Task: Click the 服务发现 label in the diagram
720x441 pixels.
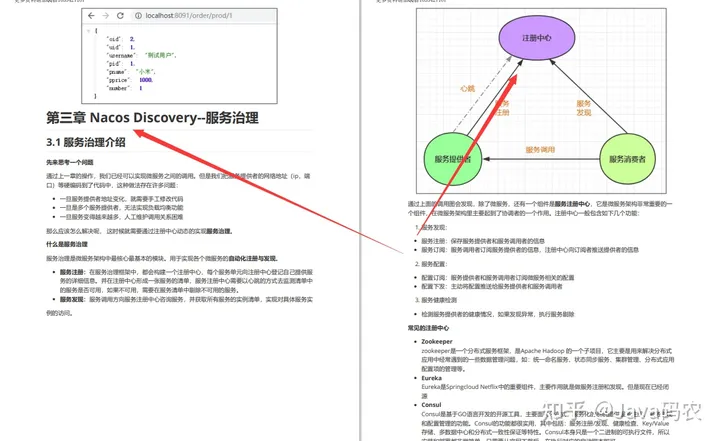Action: tap(584, 108)
